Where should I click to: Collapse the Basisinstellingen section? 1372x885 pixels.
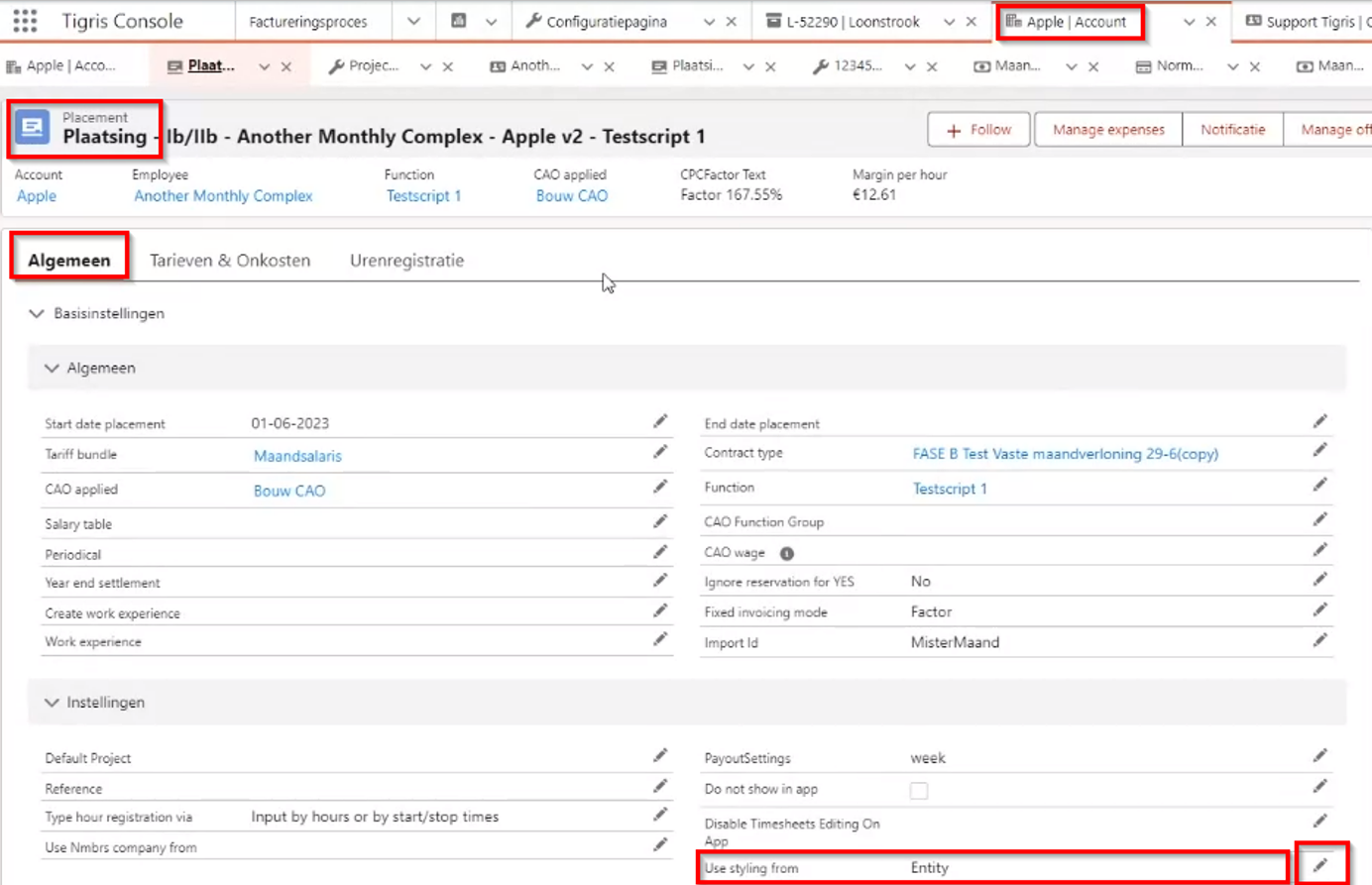tap(37, 313)
